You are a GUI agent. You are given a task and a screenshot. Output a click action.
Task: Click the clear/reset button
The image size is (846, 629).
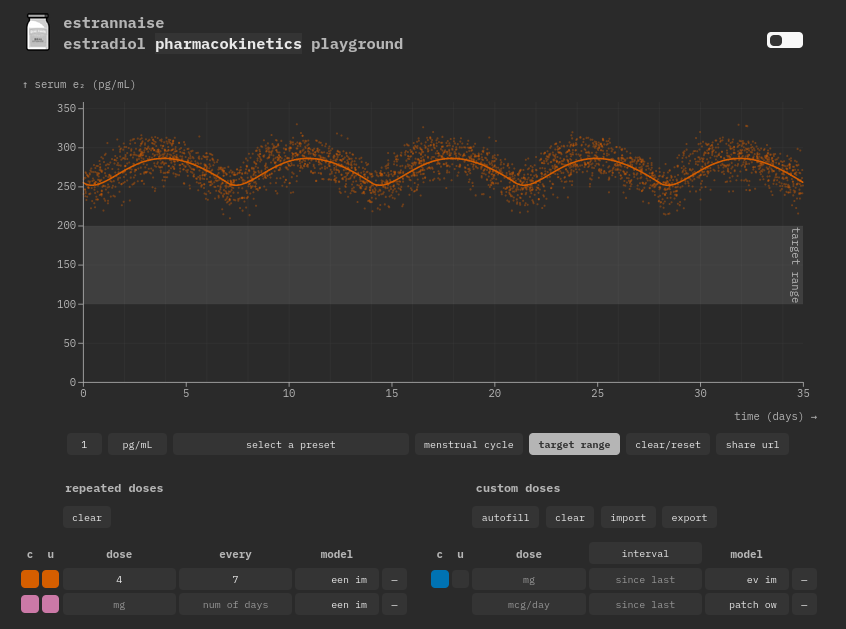pyautogui.click(x=668, y=445)
